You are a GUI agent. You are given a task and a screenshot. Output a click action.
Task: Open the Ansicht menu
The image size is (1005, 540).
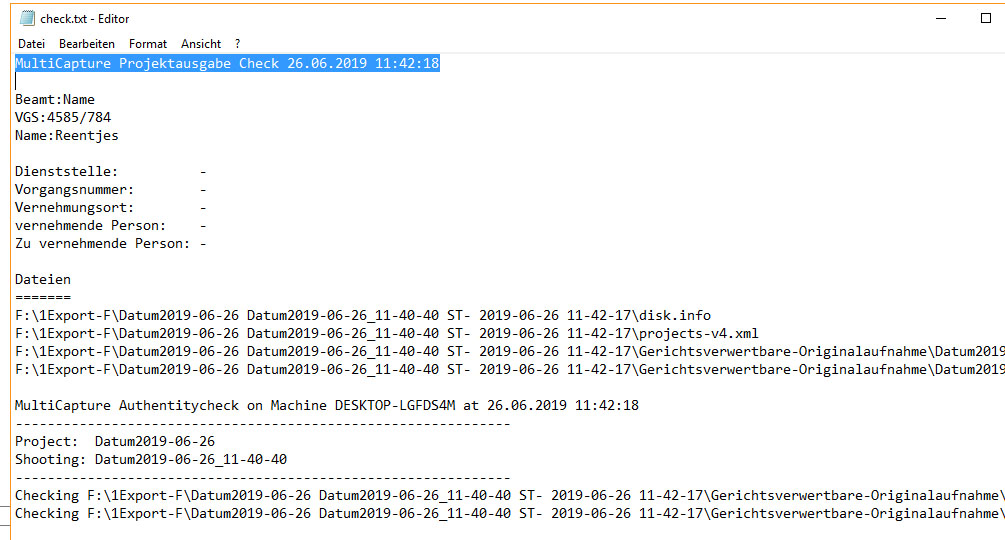pos(201,44)
